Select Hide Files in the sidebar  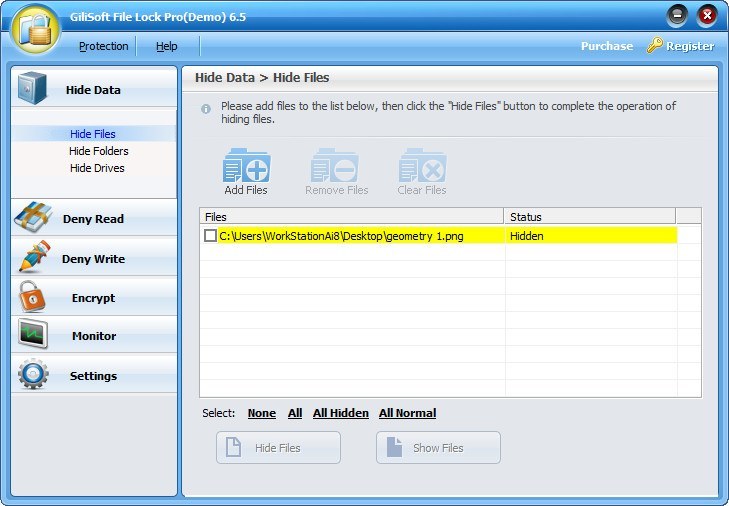click(x=93, y=134)
